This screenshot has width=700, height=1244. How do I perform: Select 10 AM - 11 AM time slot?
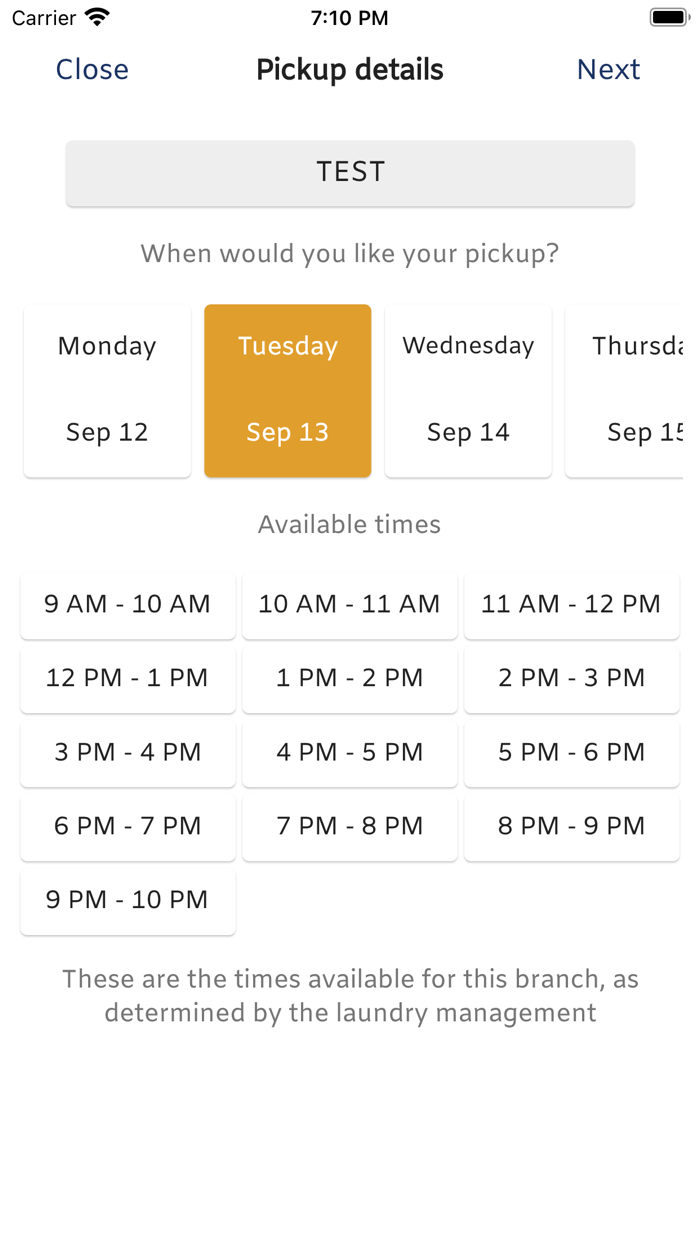point(350,605)
